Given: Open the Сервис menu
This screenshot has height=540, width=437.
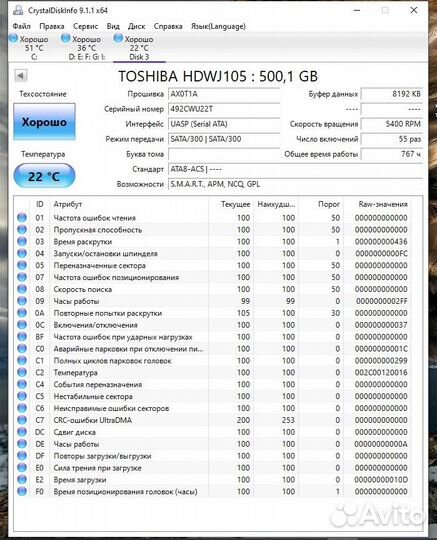Looking at the screenshot, I should pyautogui.click(x=85, y=26).
